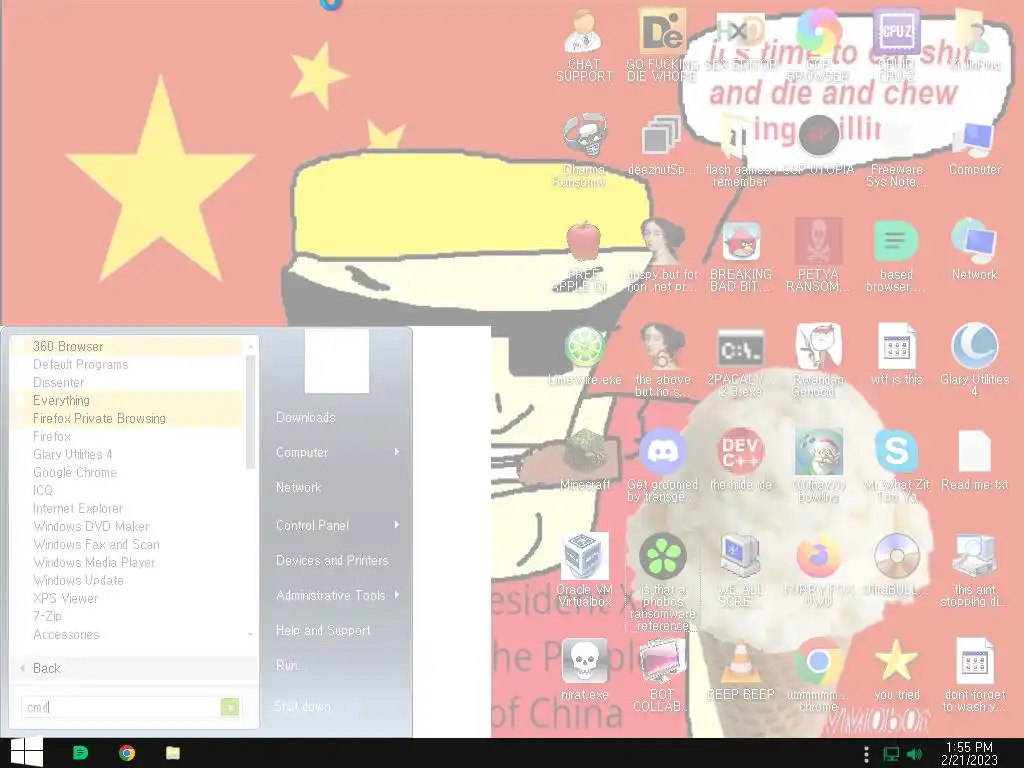
Task: Open the BEEP BEEP VLC cone icon
Action: pyautogui.click(x=740, y=670)
